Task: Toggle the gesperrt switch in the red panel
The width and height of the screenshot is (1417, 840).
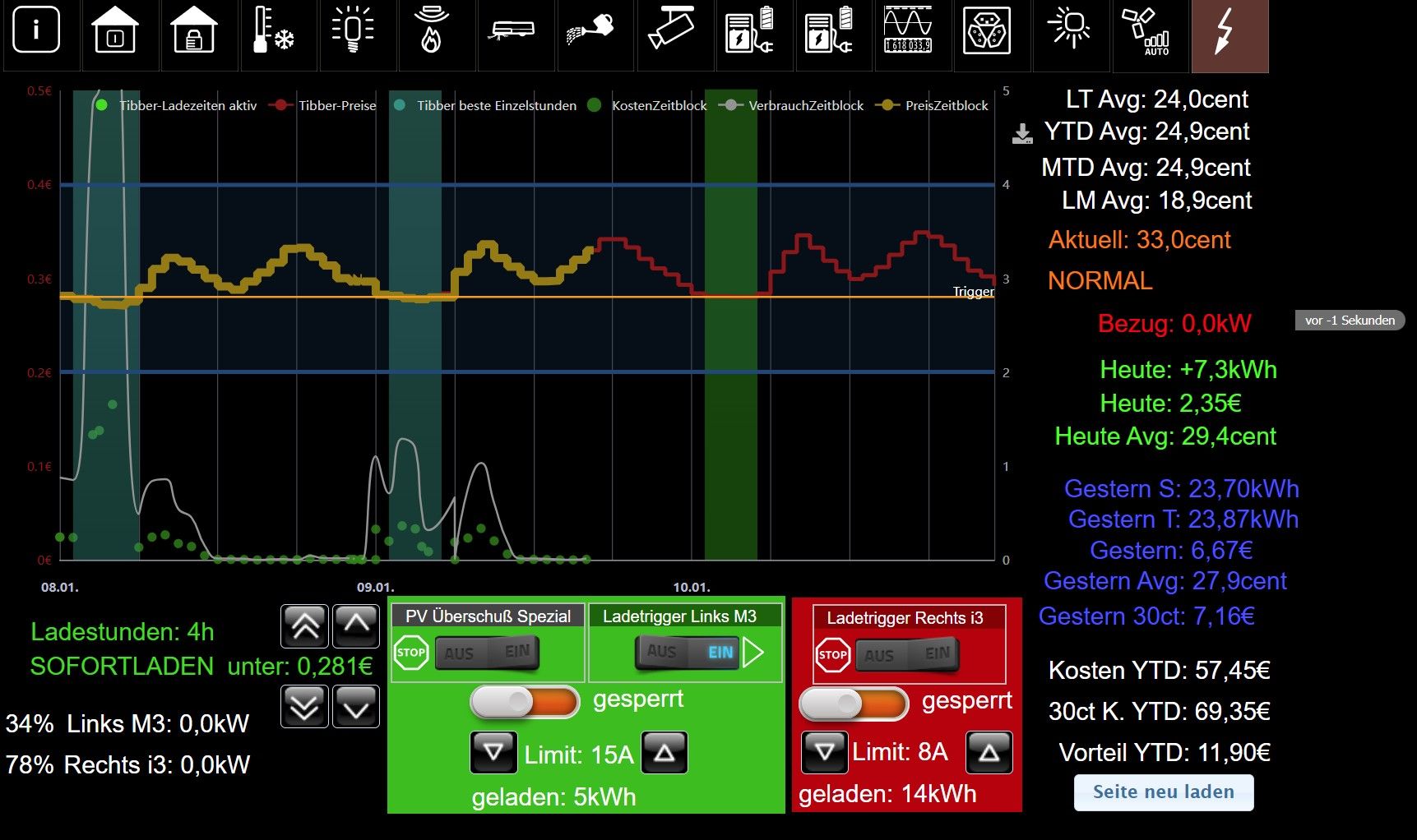Action: tap(854, 704)
